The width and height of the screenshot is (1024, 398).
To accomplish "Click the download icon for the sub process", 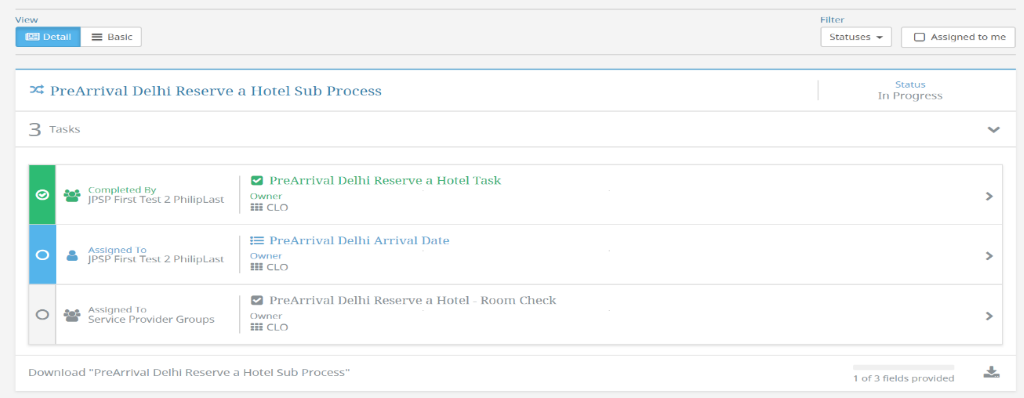I will (991, 373).
